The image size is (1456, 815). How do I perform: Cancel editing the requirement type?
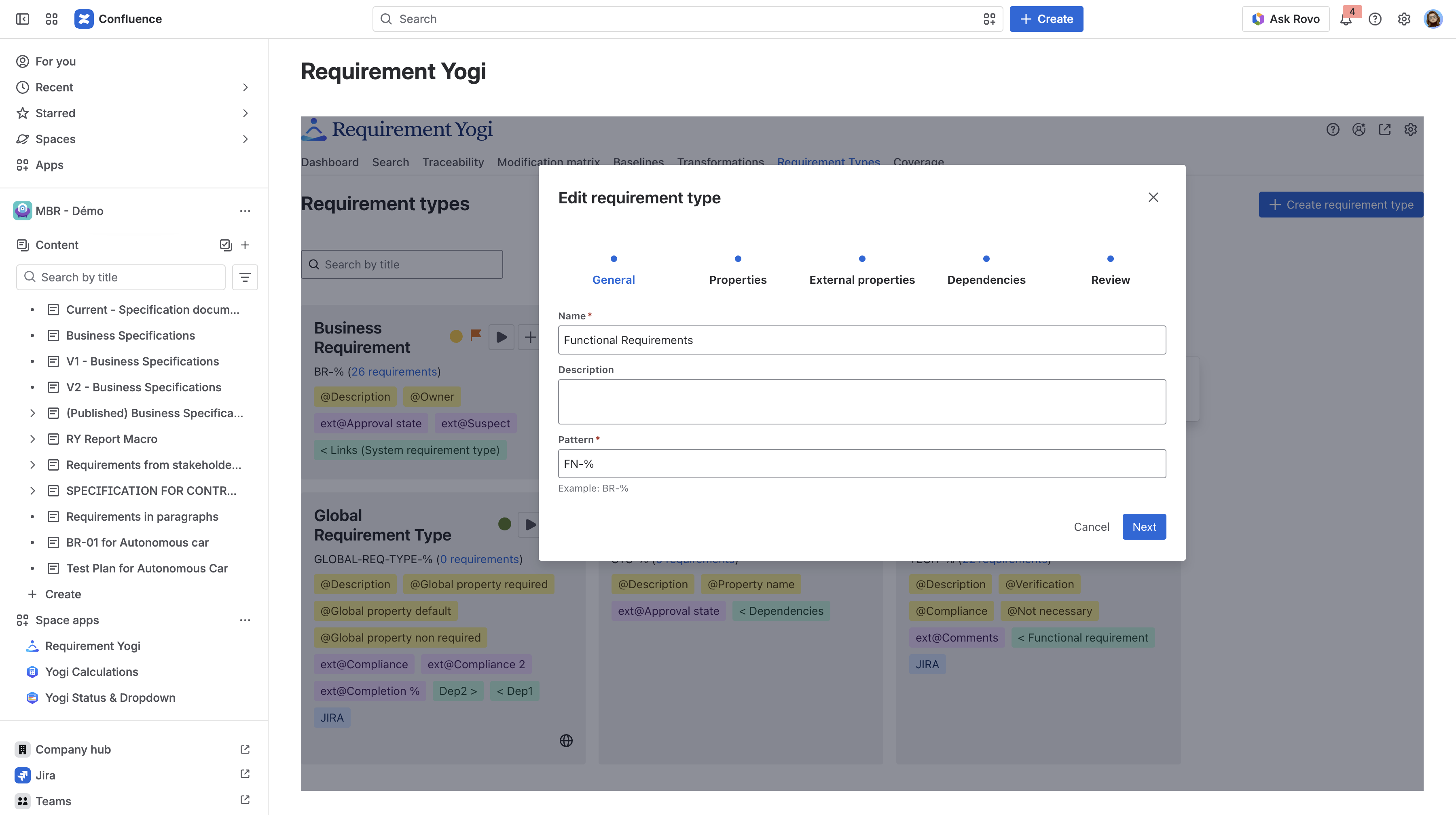1092,527
